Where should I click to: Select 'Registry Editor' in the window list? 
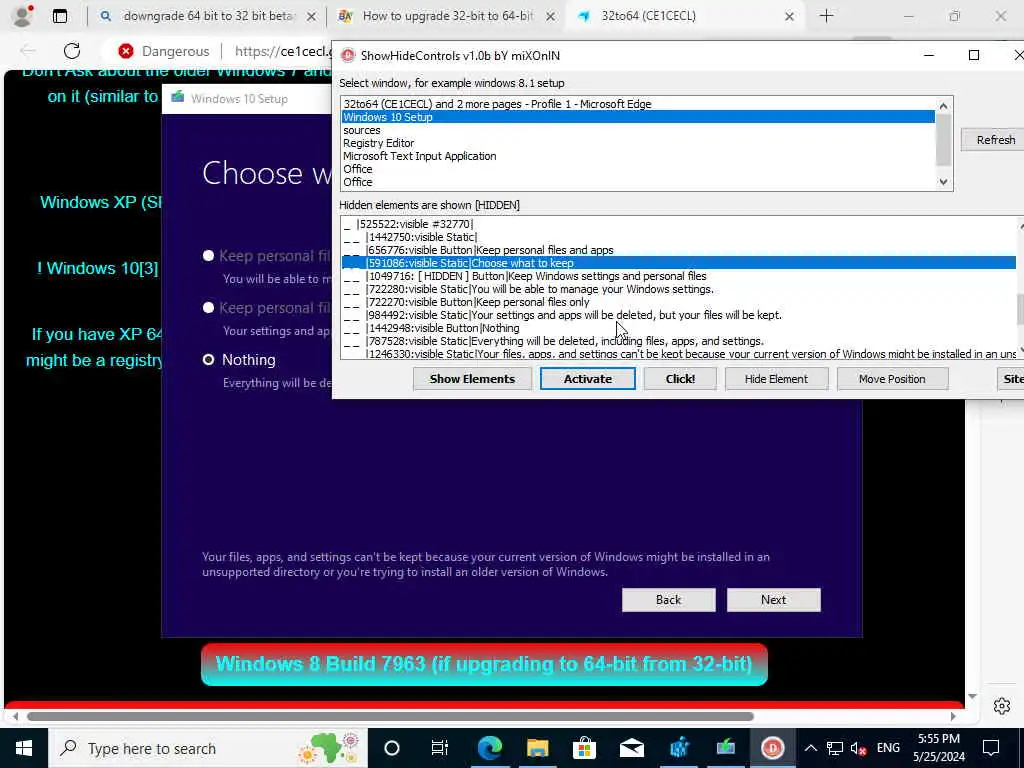coord(638,143)
